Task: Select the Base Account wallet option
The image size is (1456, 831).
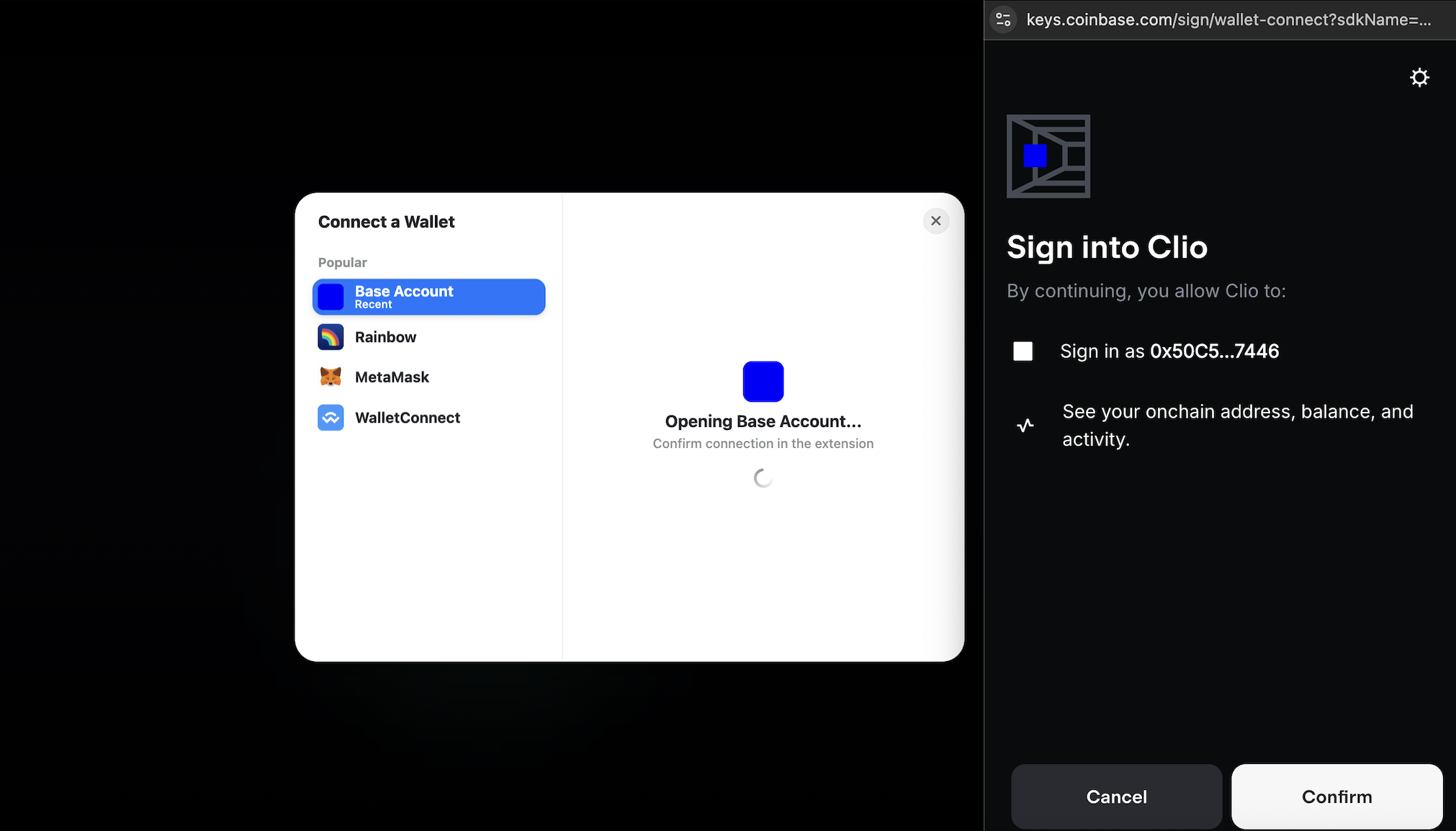Action: click(428, 297)
